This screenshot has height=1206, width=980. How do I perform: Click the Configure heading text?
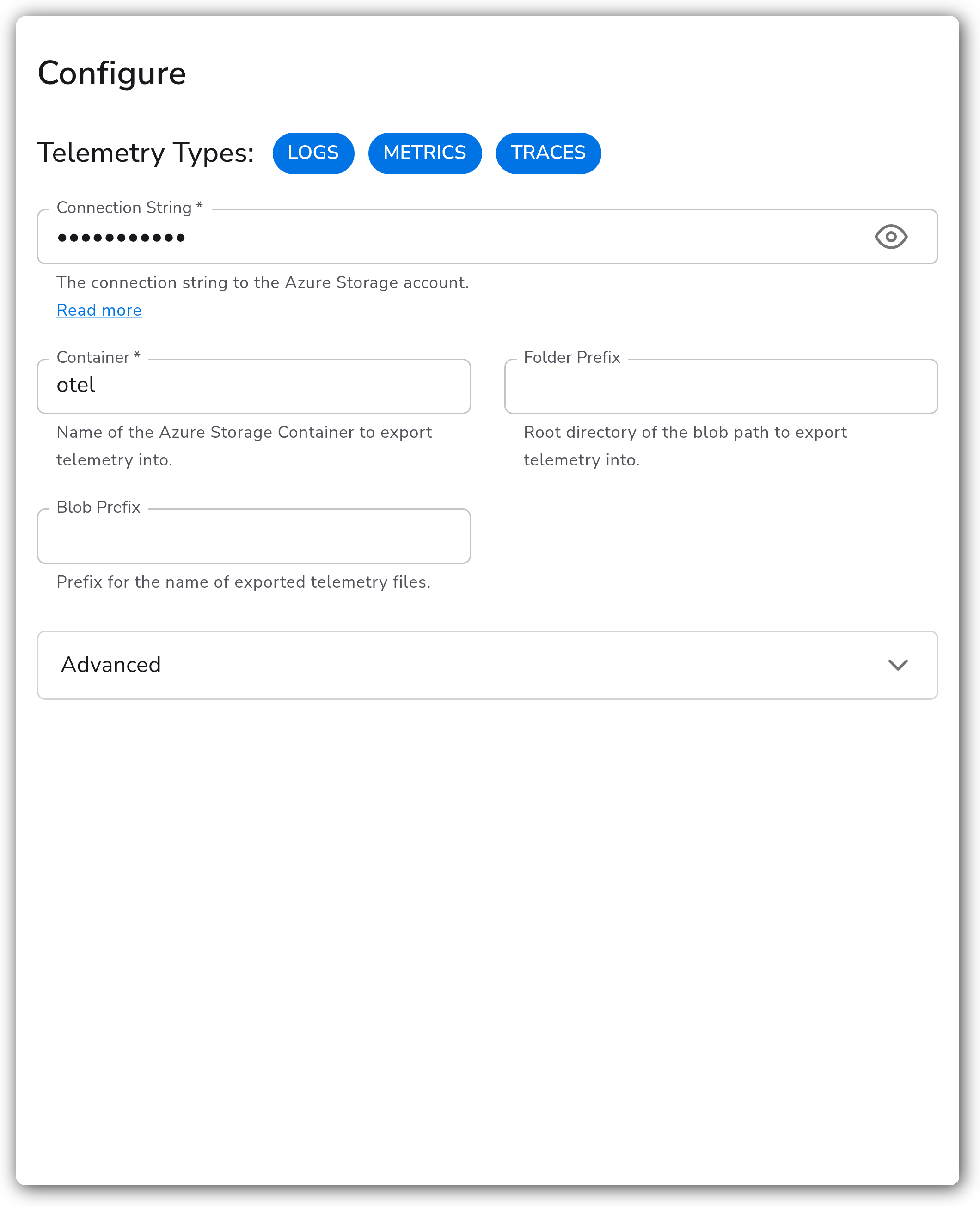click(112, 73)
